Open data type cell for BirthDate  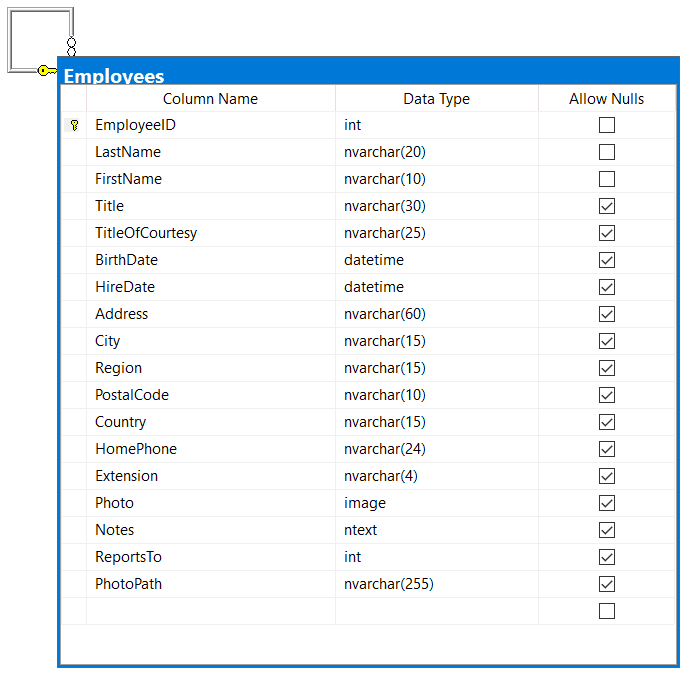click(x=436, y=260)
